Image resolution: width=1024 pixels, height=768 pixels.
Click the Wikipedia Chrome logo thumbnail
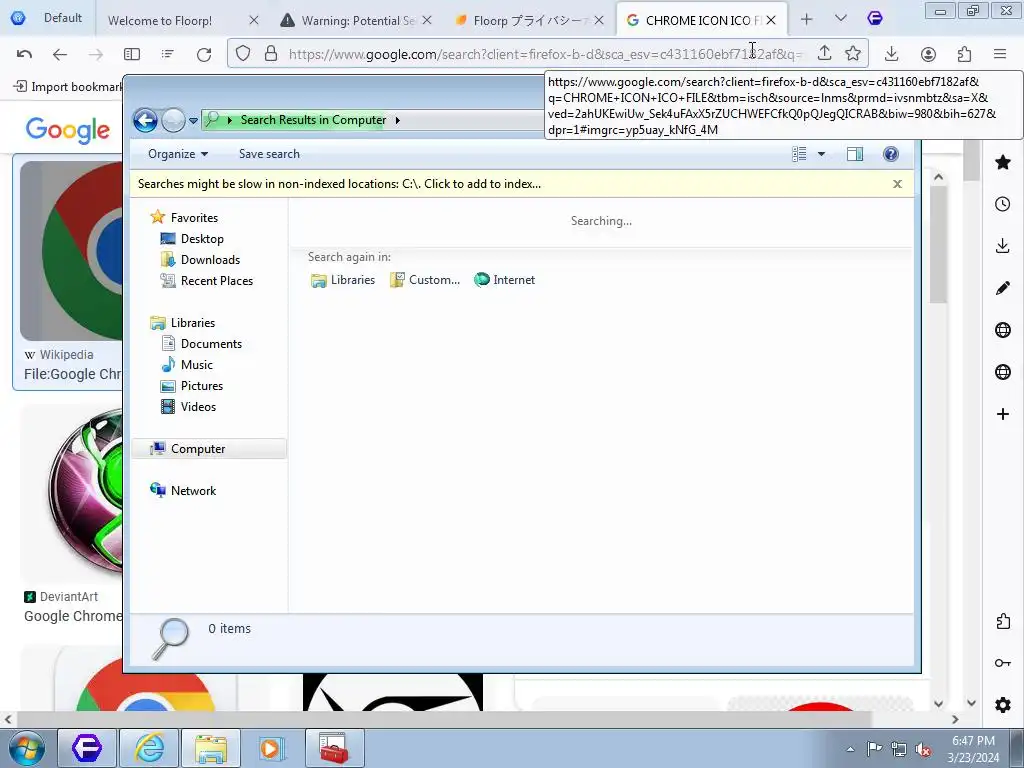[71, 251]
